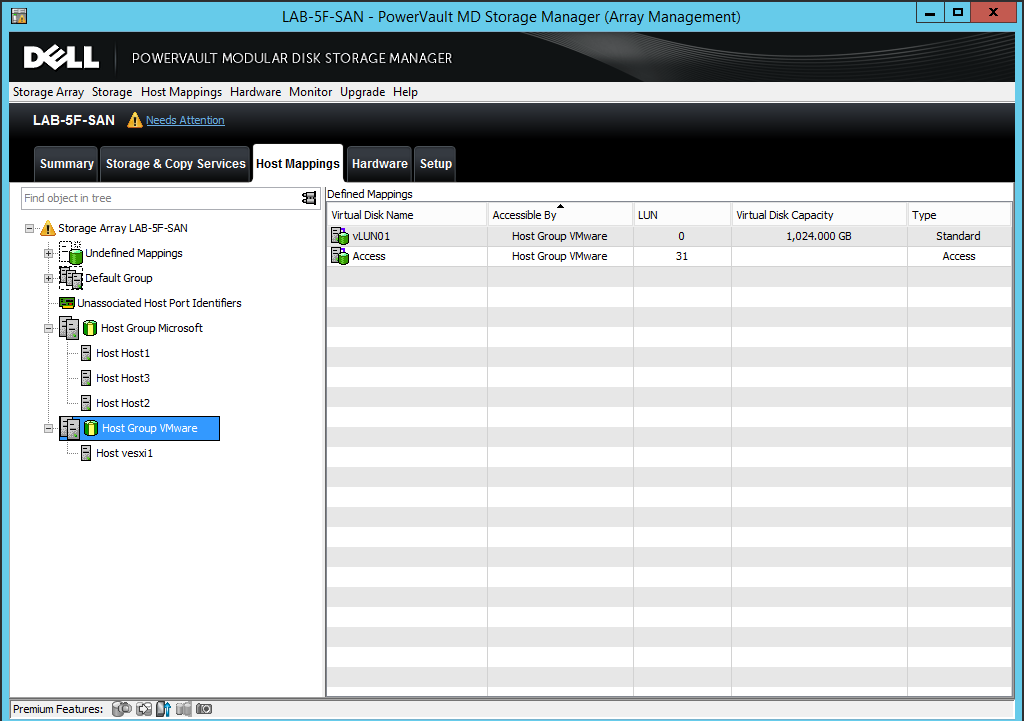Select Host Host3 in the tree
This screenshot has height=721, width=1024.
click(x=123, y=378)
